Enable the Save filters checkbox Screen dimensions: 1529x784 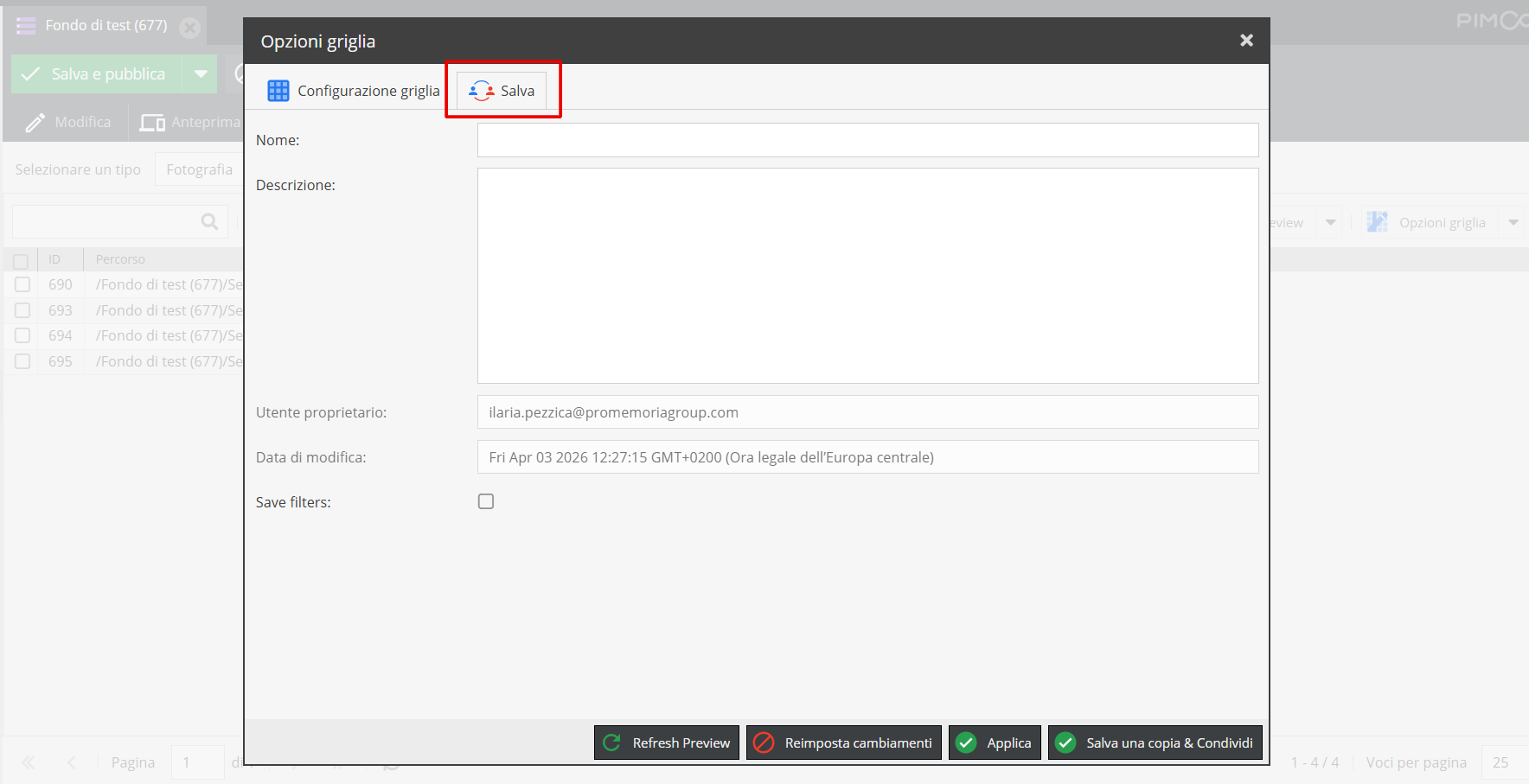[x=486, y=501]
